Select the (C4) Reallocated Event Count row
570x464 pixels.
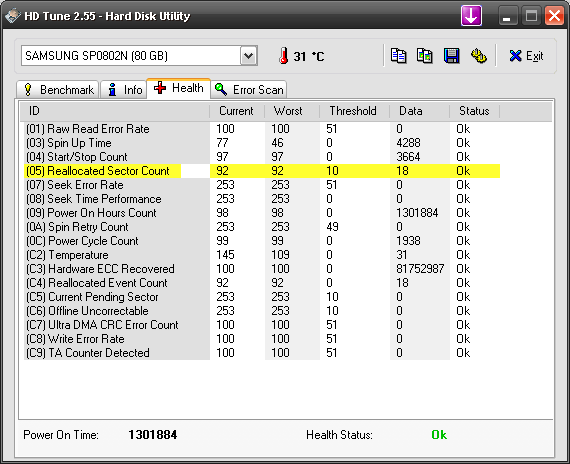(262, 283)
